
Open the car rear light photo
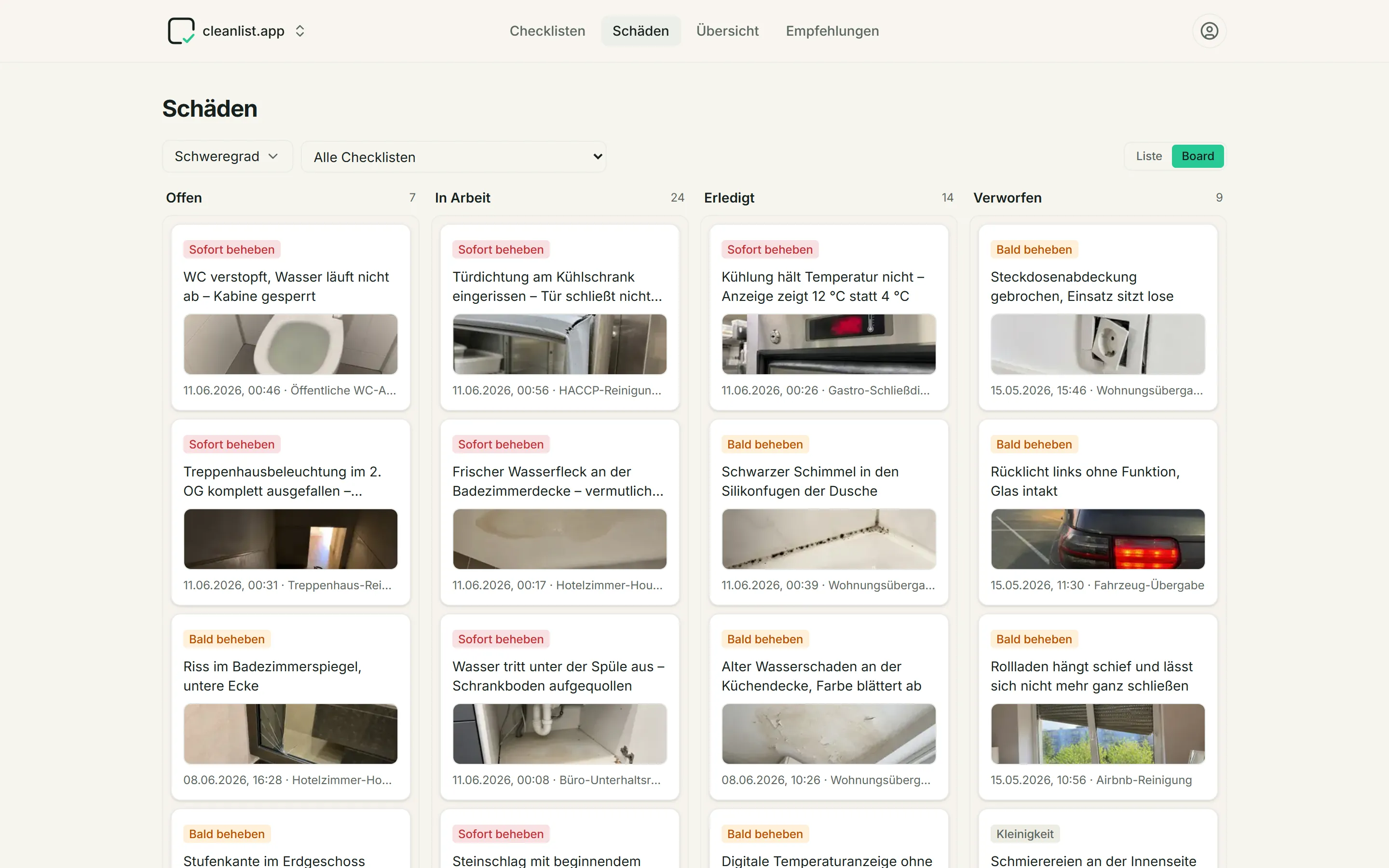[1097, 539]
